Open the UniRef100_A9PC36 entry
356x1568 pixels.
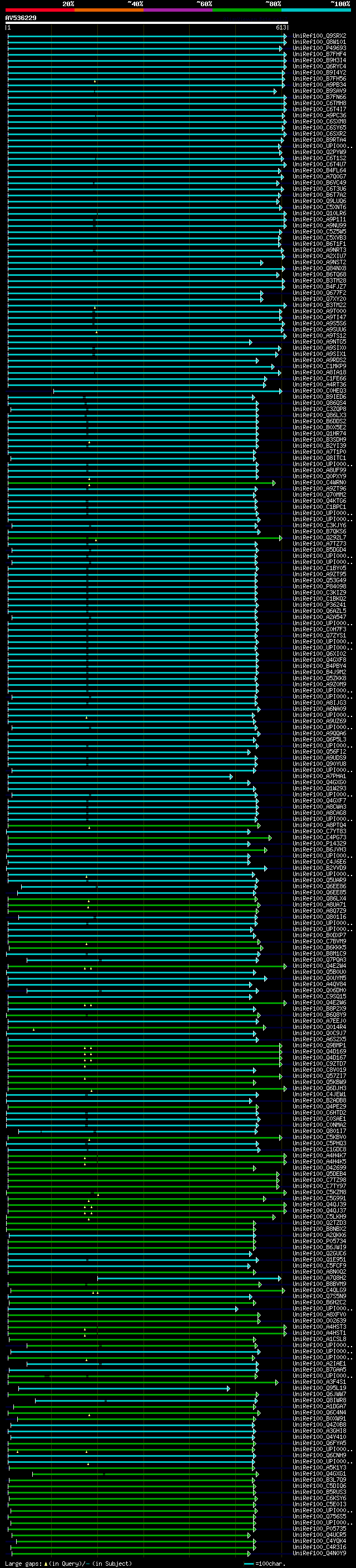(319, 116)
